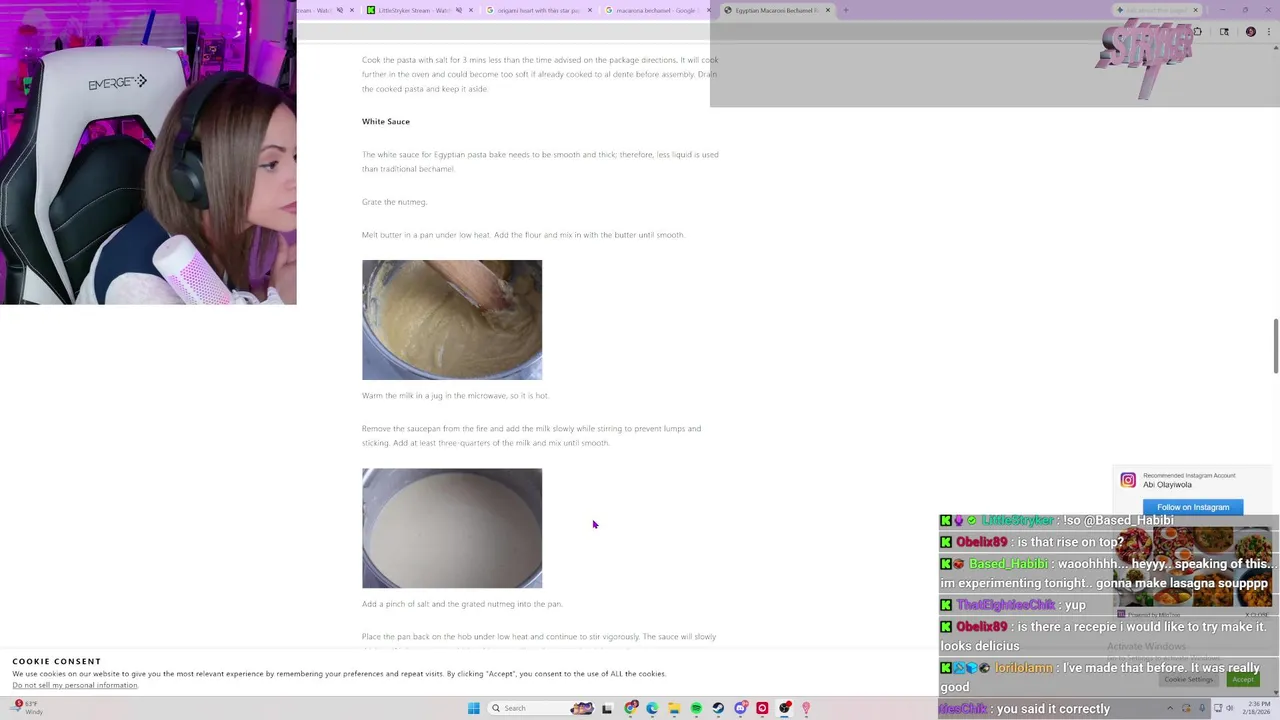Mute icon on the LittleStryker Stream tab
This screenshot has height=720, width=1280.
point(459,10)
